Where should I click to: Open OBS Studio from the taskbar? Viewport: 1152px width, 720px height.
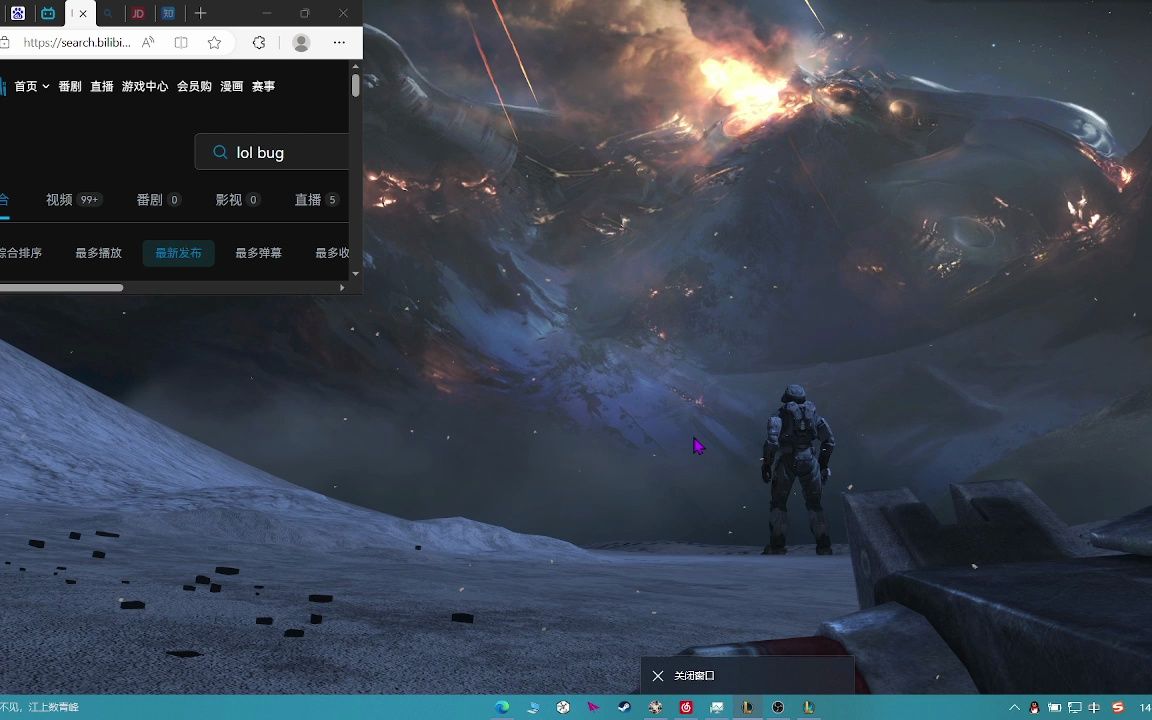tap(778, 707)
